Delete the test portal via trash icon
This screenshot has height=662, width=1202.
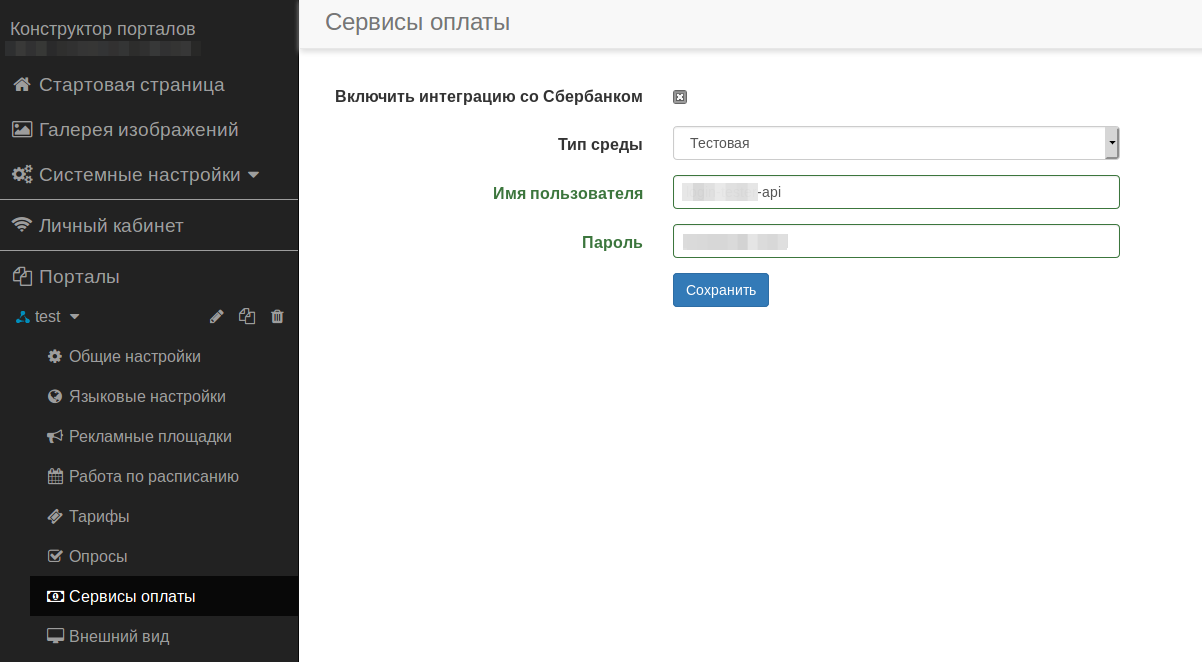point(278,317)
